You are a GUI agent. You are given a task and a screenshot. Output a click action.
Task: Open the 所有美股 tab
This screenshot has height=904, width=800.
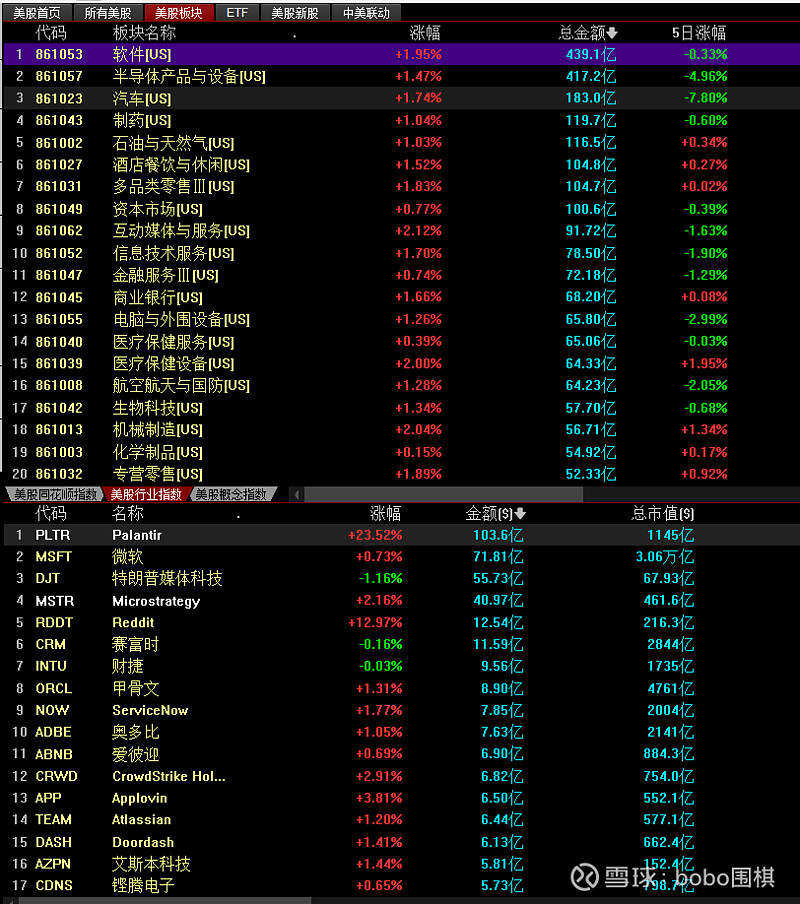click(x=108, y=13)
